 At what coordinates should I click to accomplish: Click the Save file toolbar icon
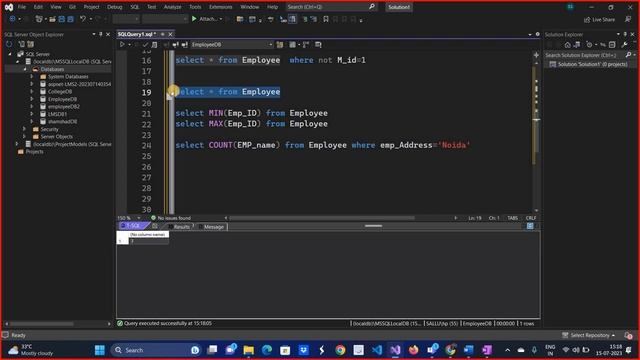pyautogui.click(x=62, y=19)
